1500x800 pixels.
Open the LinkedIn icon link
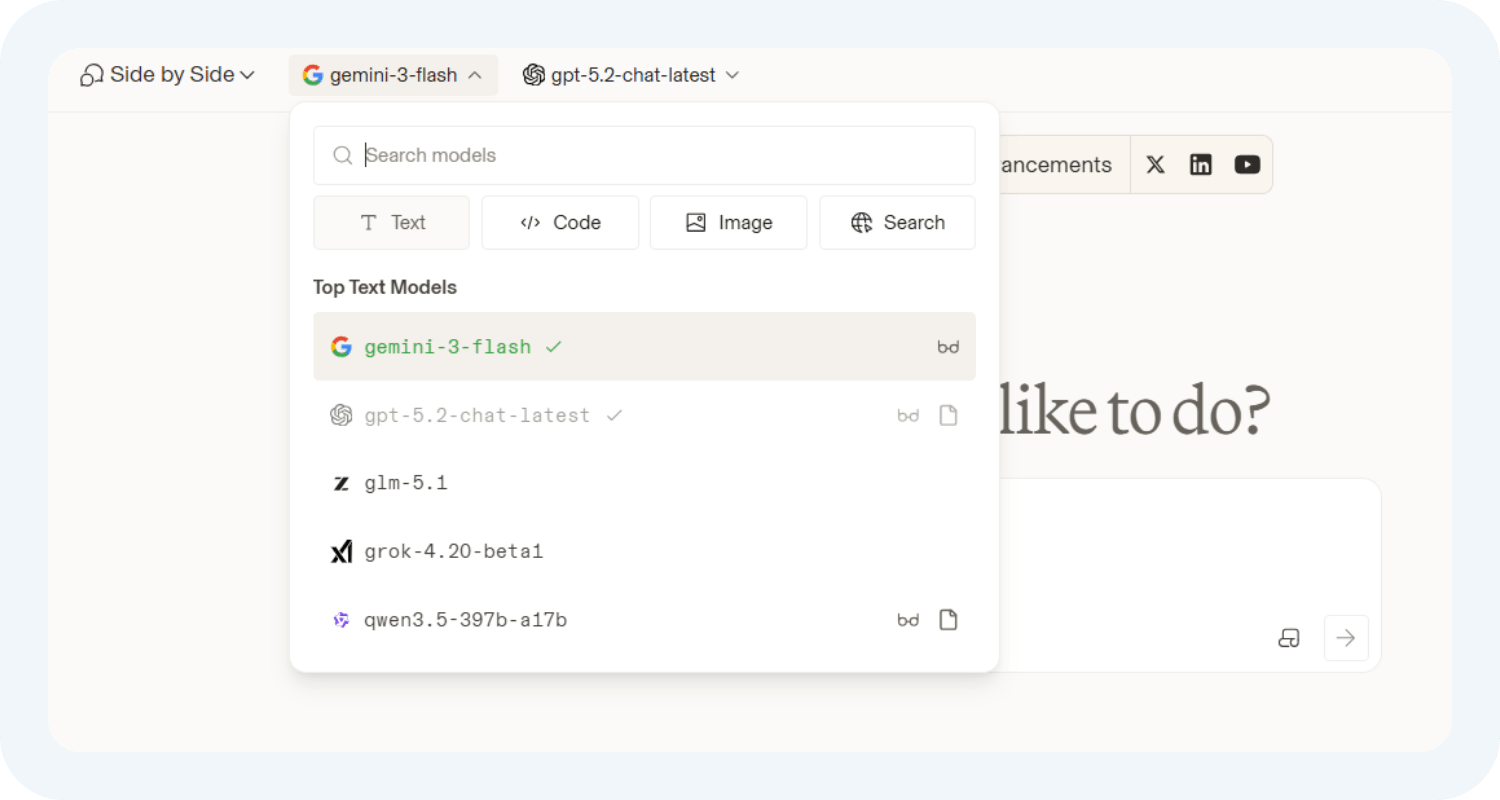click(1201, 165)
